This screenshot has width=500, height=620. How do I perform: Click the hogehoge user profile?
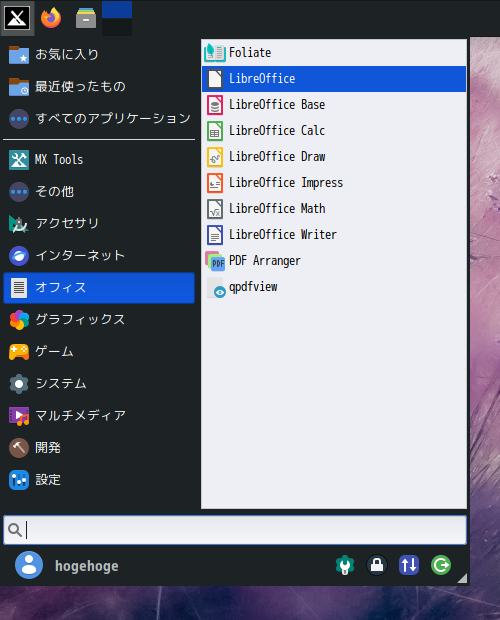click(x=67, y=565)
